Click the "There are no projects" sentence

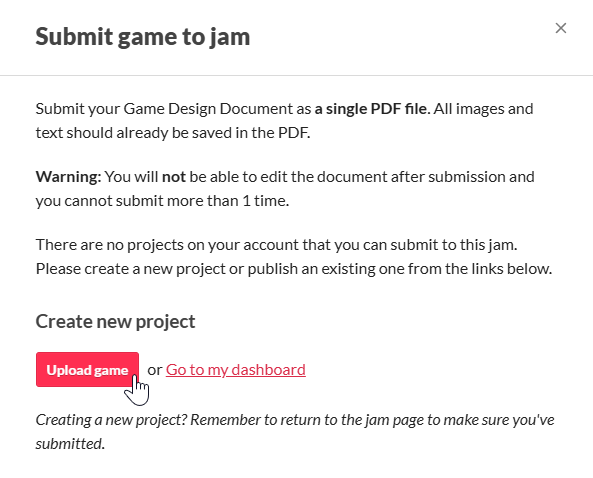[x=276, y=245]
